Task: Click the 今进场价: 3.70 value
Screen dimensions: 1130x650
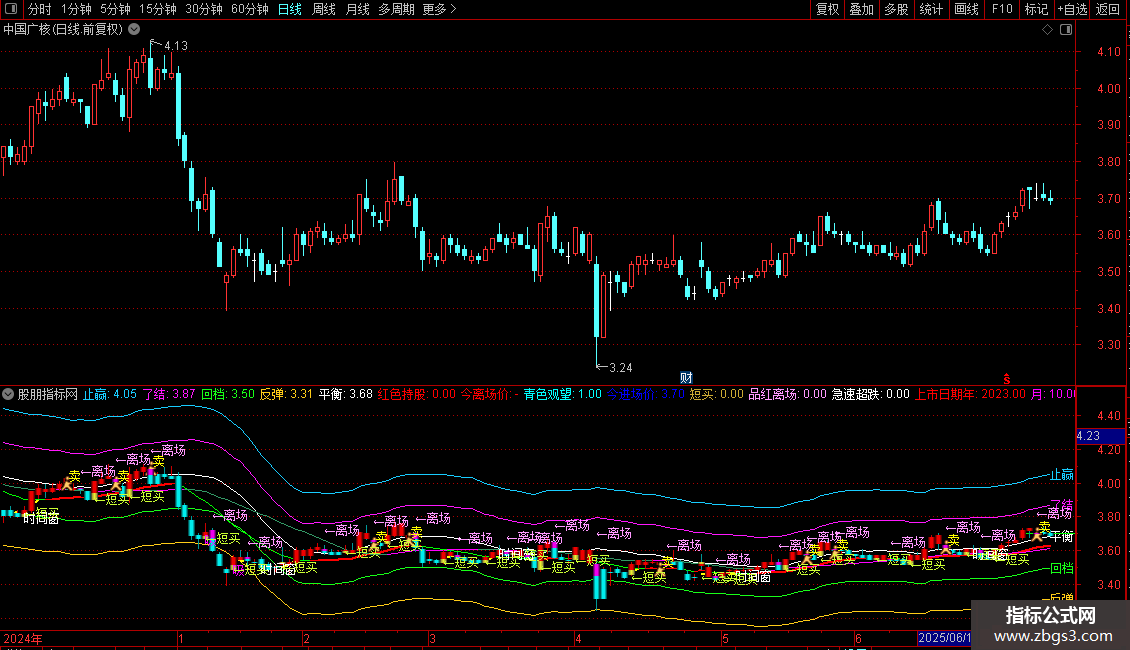Action: pos(646,394)
